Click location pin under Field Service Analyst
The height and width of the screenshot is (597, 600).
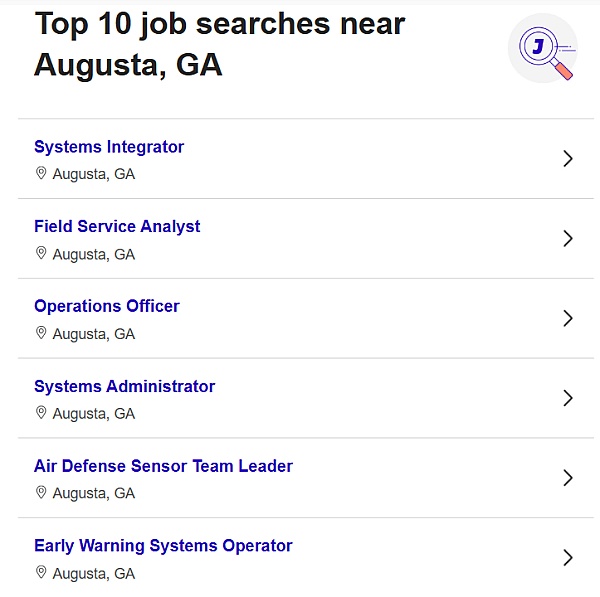tap(41, 253)
